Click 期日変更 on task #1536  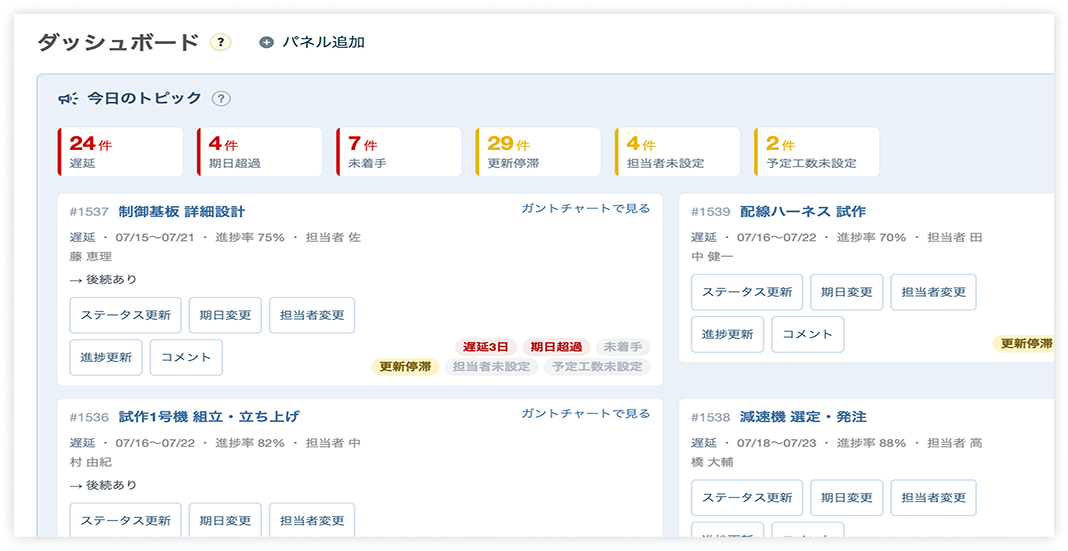coord(225,520)
